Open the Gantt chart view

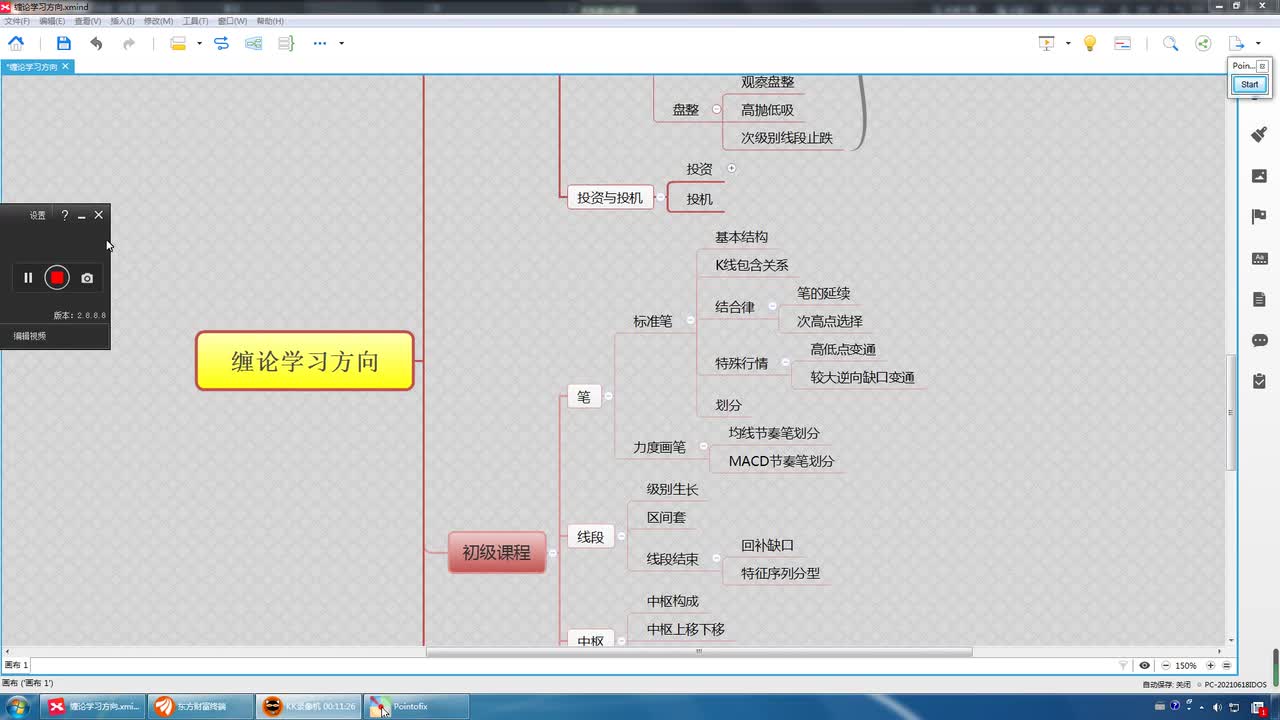pos(1122,43)
